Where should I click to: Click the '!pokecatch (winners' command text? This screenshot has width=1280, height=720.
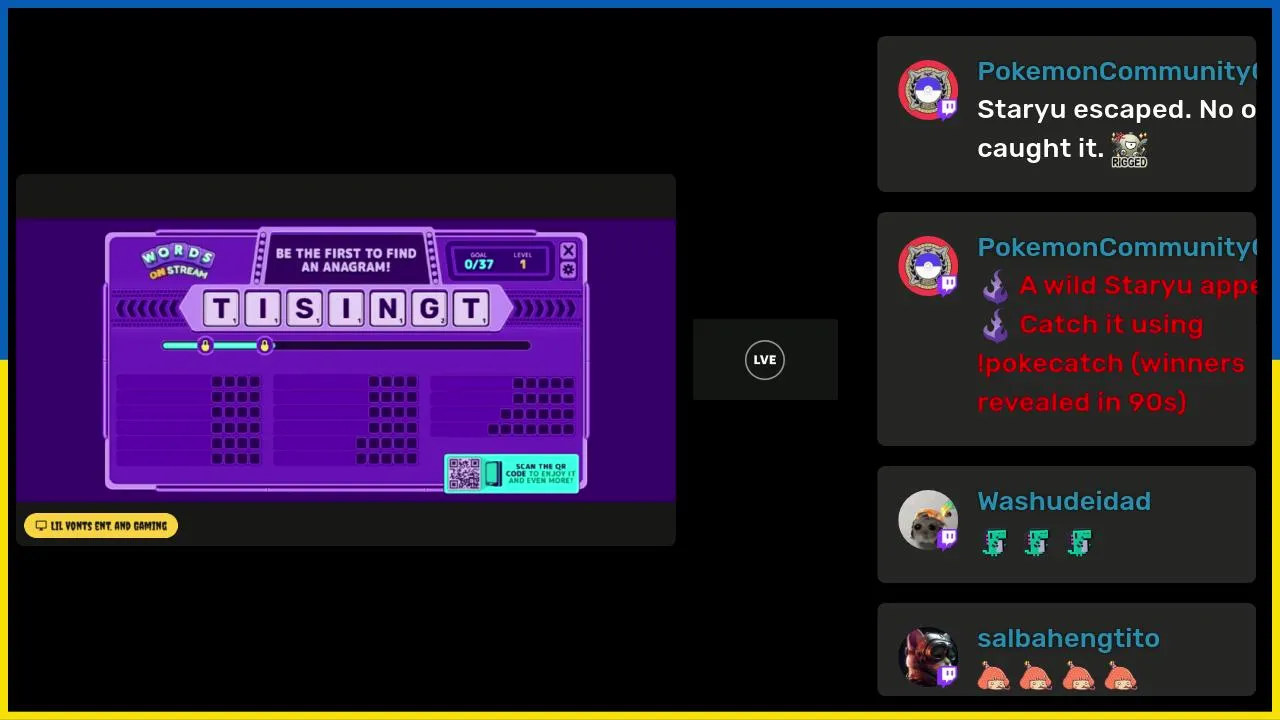point(1111,363)
